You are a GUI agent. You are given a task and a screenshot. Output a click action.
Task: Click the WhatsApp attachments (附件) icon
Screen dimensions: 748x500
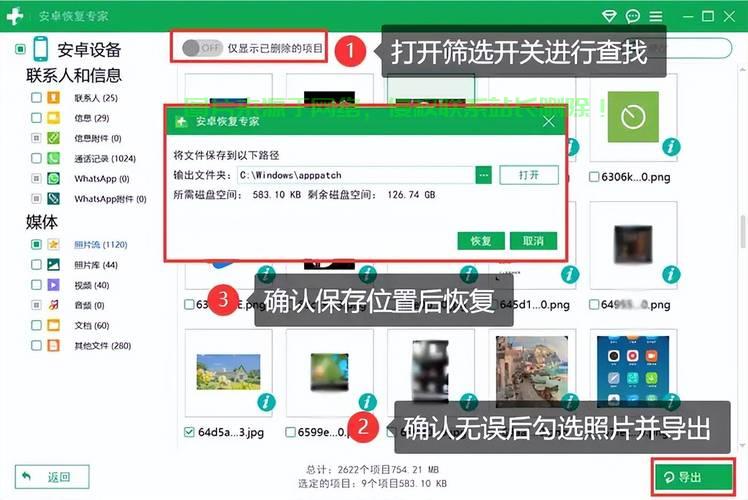click(53, 198)
